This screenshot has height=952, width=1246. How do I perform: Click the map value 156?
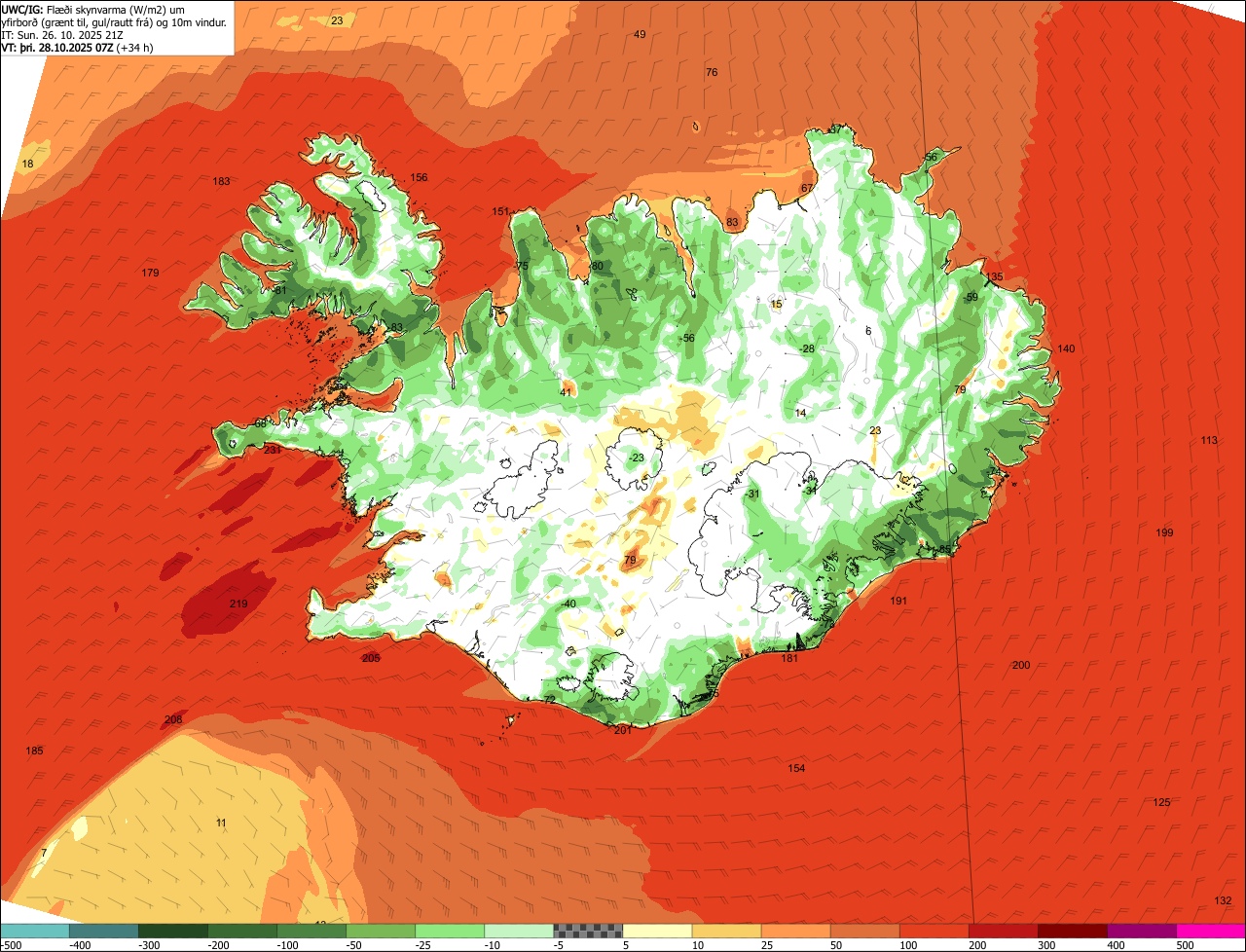pos(419,177)
